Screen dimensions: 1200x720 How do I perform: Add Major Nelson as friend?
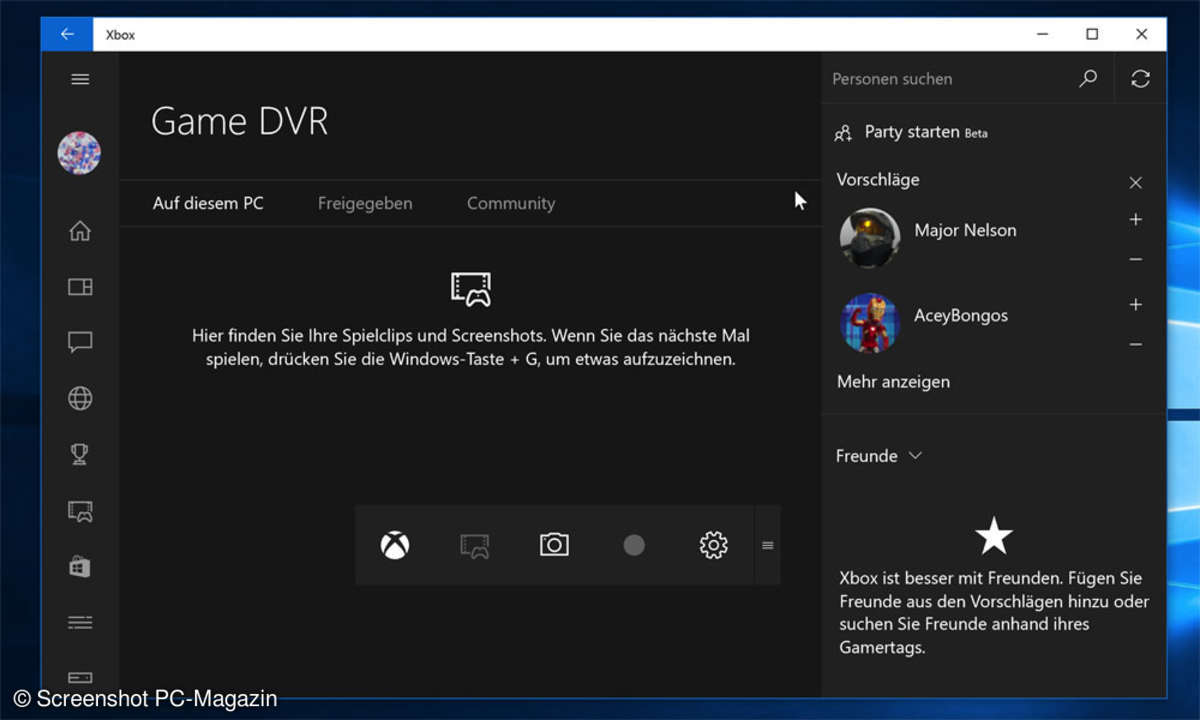1135,219
